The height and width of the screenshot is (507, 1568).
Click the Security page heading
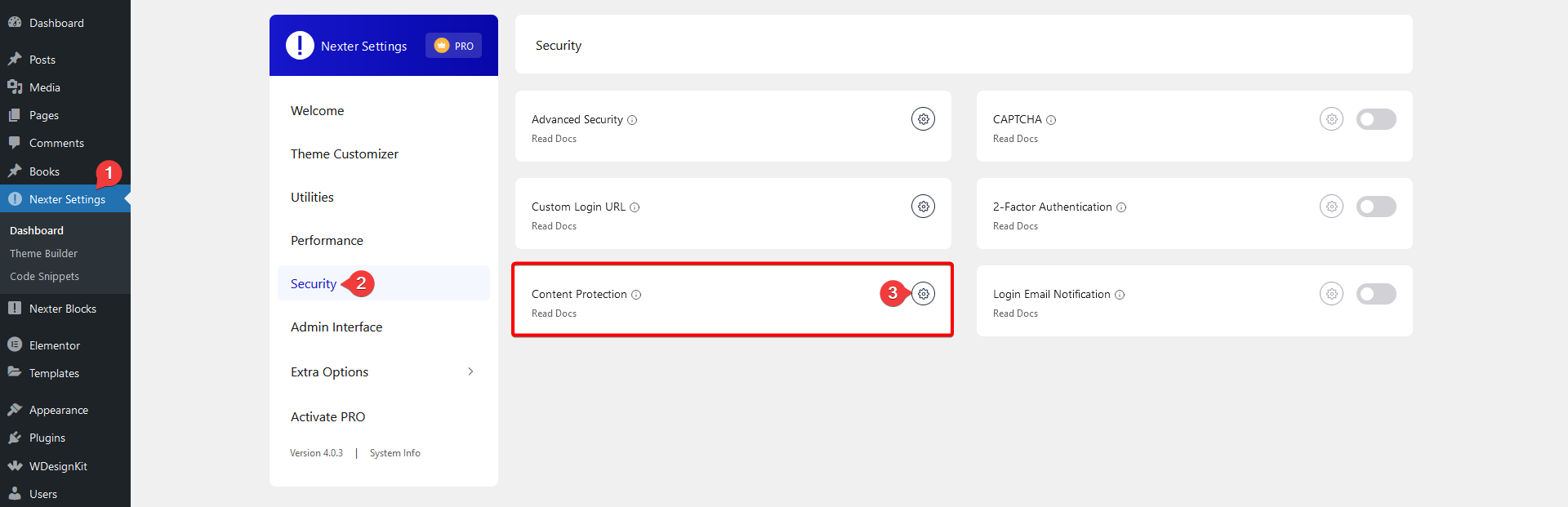(x=559, y=46)
